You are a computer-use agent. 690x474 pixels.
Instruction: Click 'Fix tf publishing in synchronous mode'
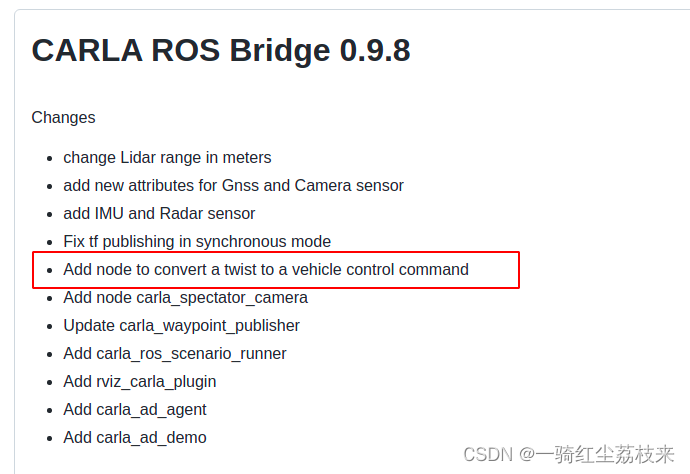pyautogui.click(x=197, y=241)
